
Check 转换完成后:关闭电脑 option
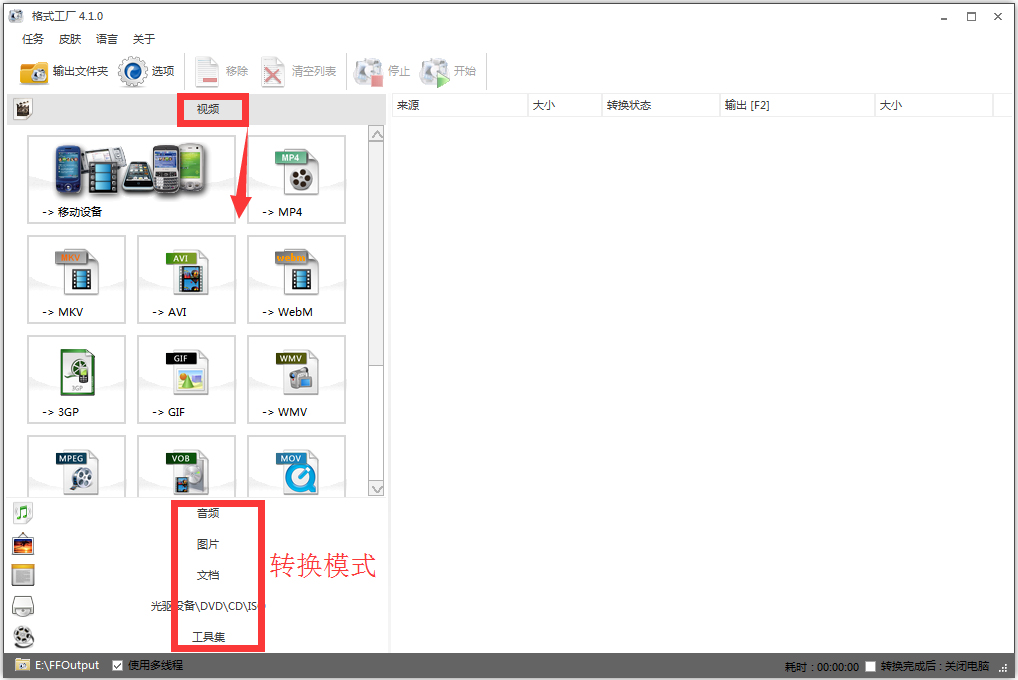pos(871,665)
